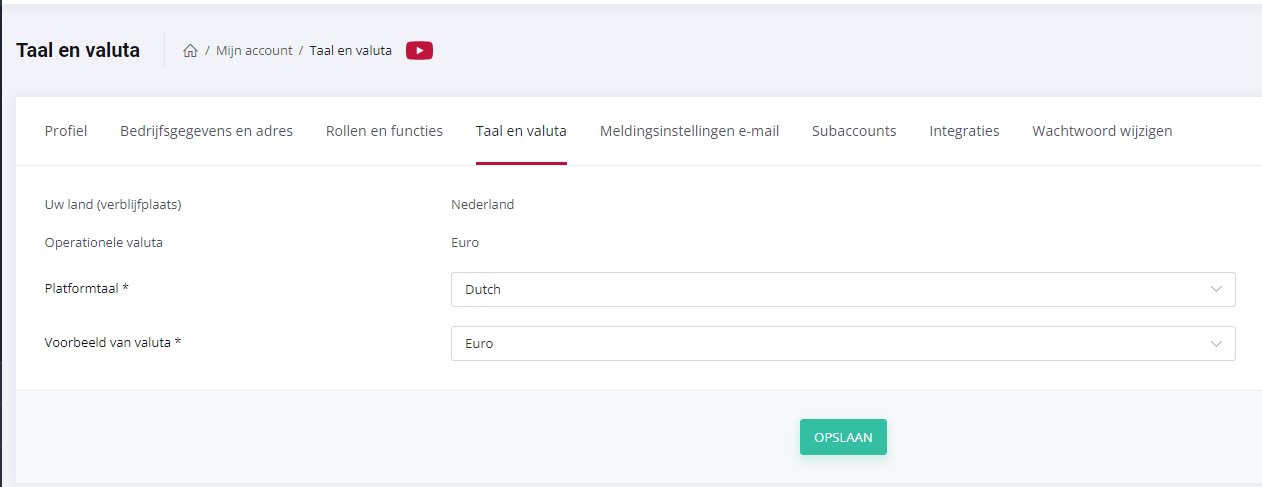Open Voorbeeld van valuta dropdown showing Euro
Viewport: 1262px width, 487px height.
click(x=843, y=343)
